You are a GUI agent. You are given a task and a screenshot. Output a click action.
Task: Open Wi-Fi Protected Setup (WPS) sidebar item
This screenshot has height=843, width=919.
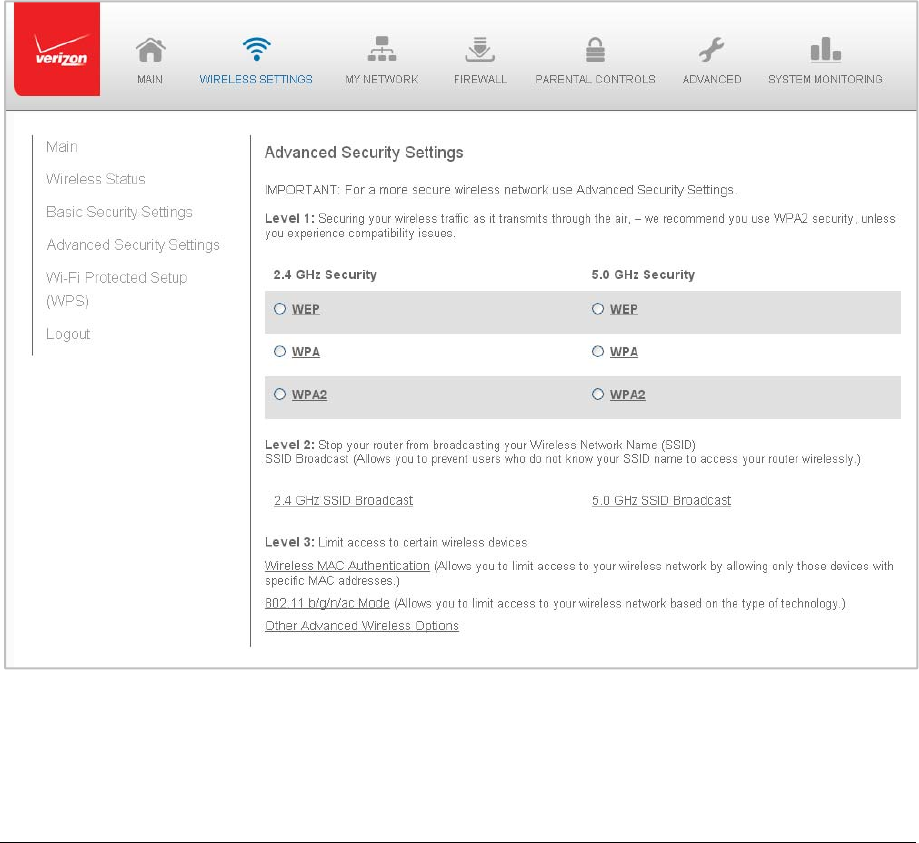tap(117, 289)
